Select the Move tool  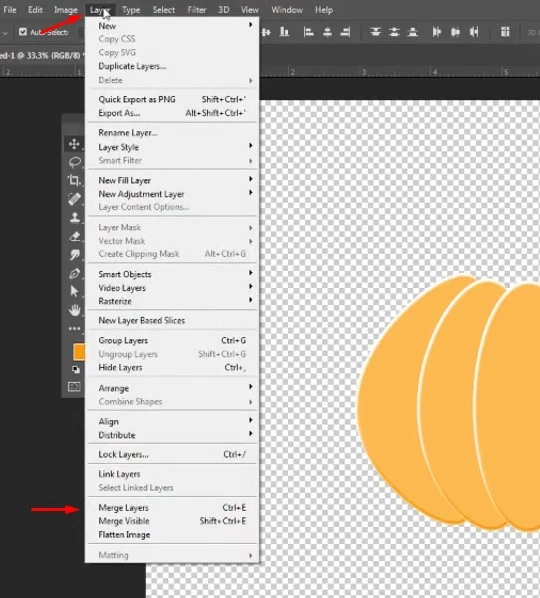(74, 144)
